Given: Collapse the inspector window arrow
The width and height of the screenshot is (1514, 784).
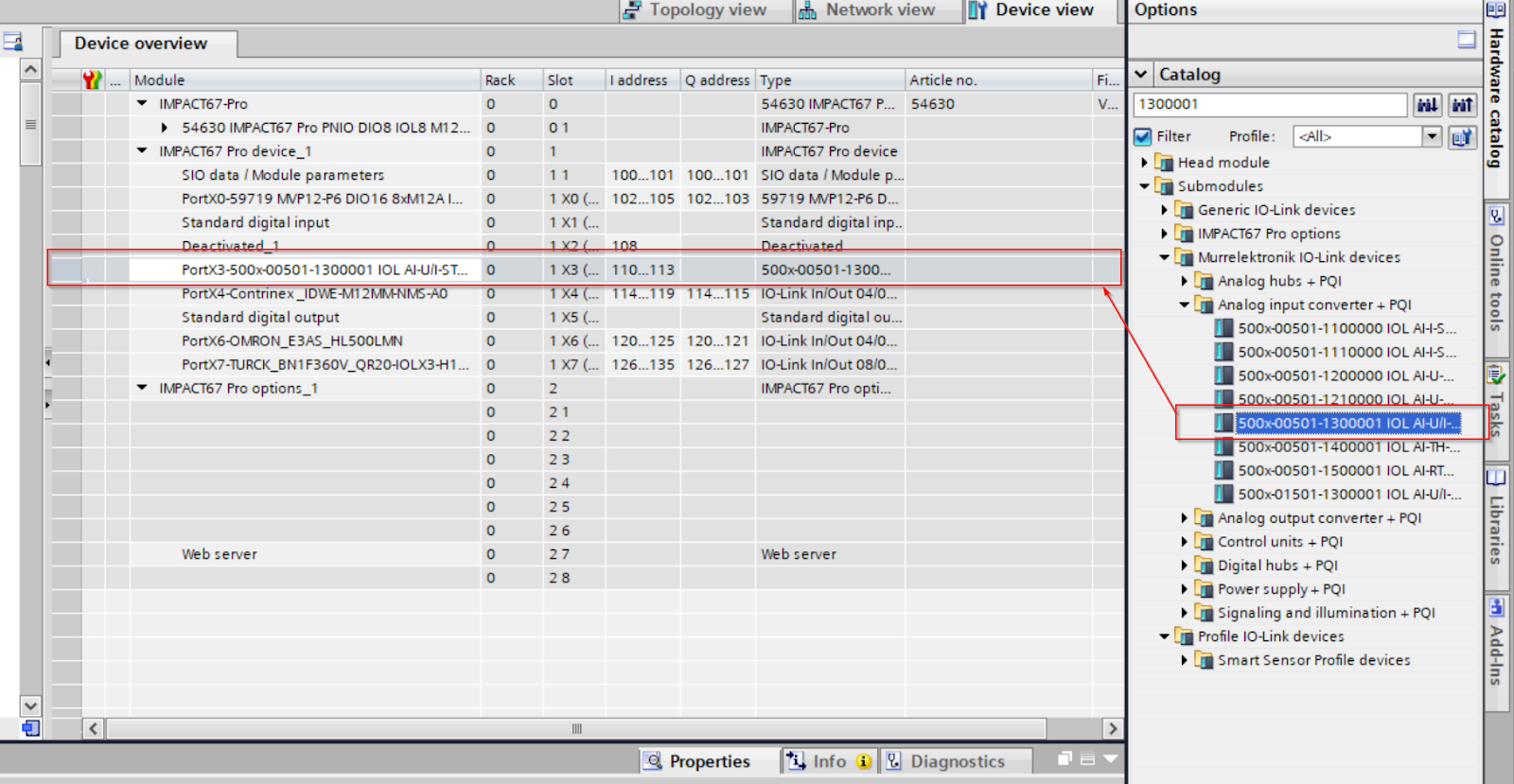Looking at the screenshot, I should 1111,758.
